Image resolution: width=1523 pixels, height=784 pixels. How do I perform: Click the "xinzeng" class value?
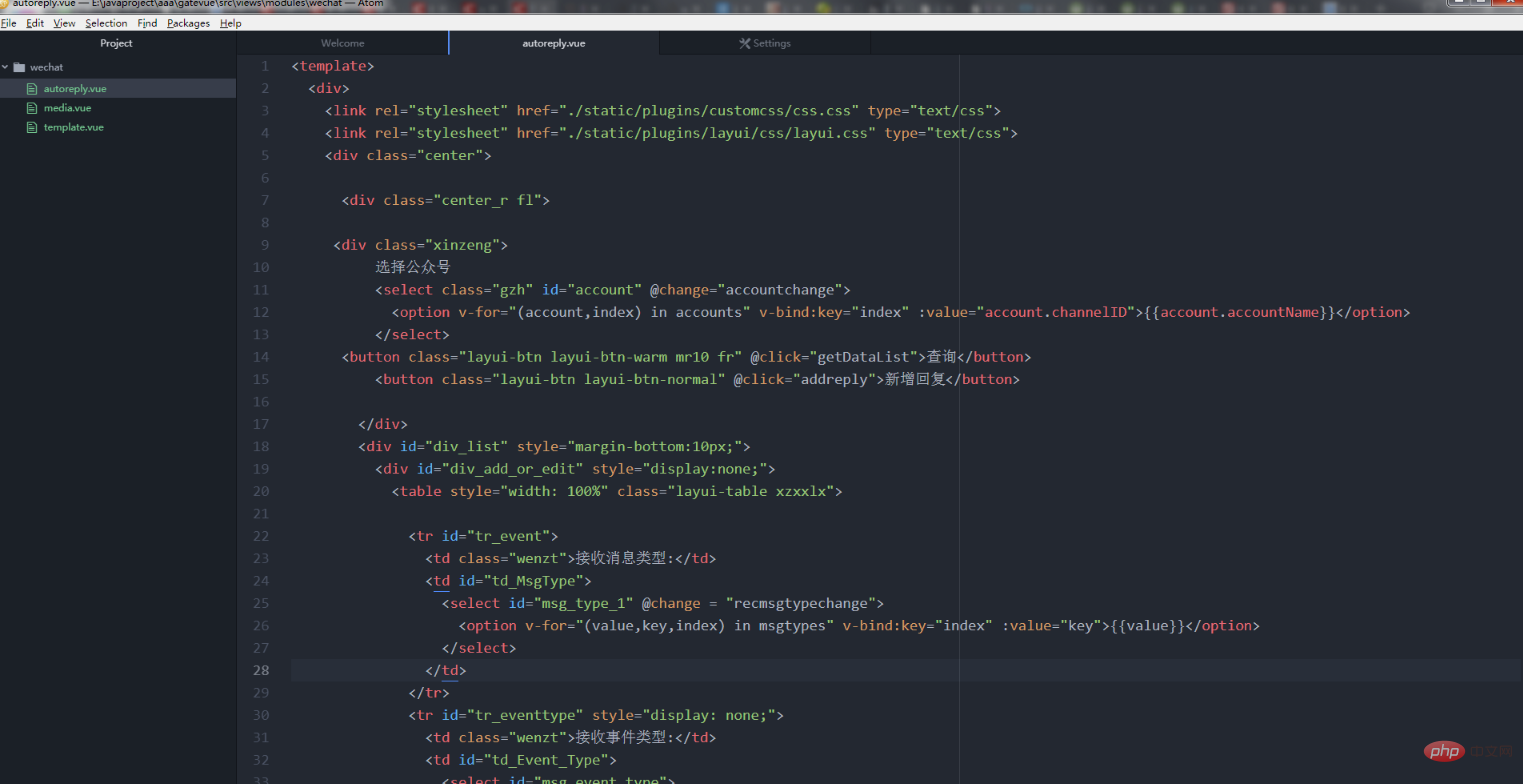click(x=462, y=245)
